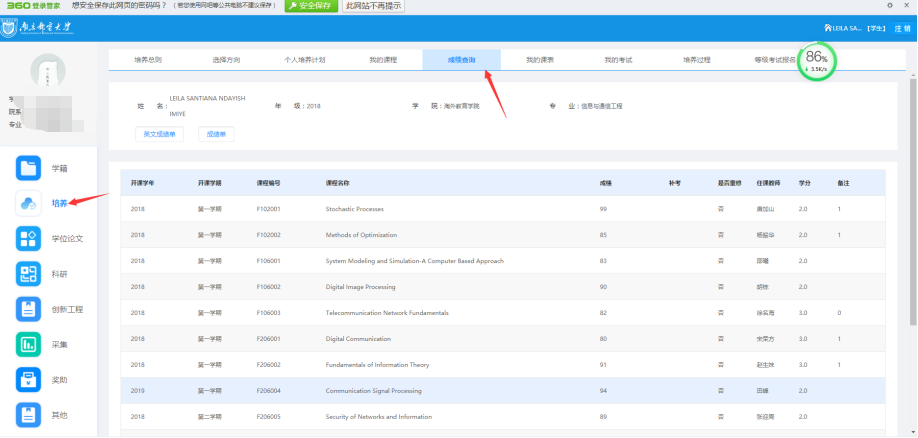This screenshot has height=438, width=918.
Task: Click the 成绩 column header
Action: click(x=605, y=183)
